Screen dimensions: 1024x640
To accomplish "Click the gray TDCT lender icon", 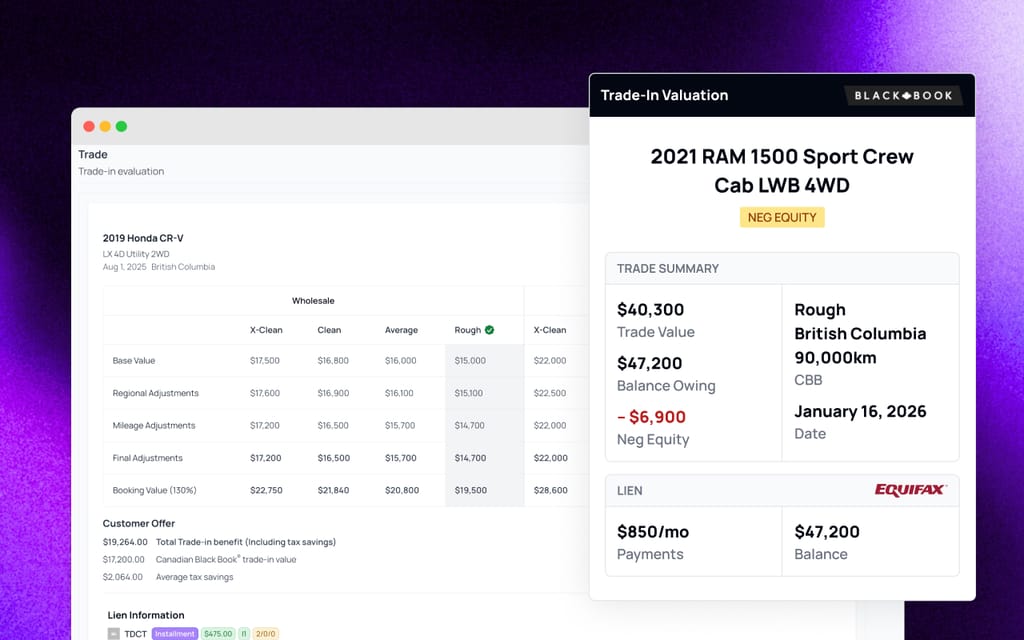I will click(114, 633).
